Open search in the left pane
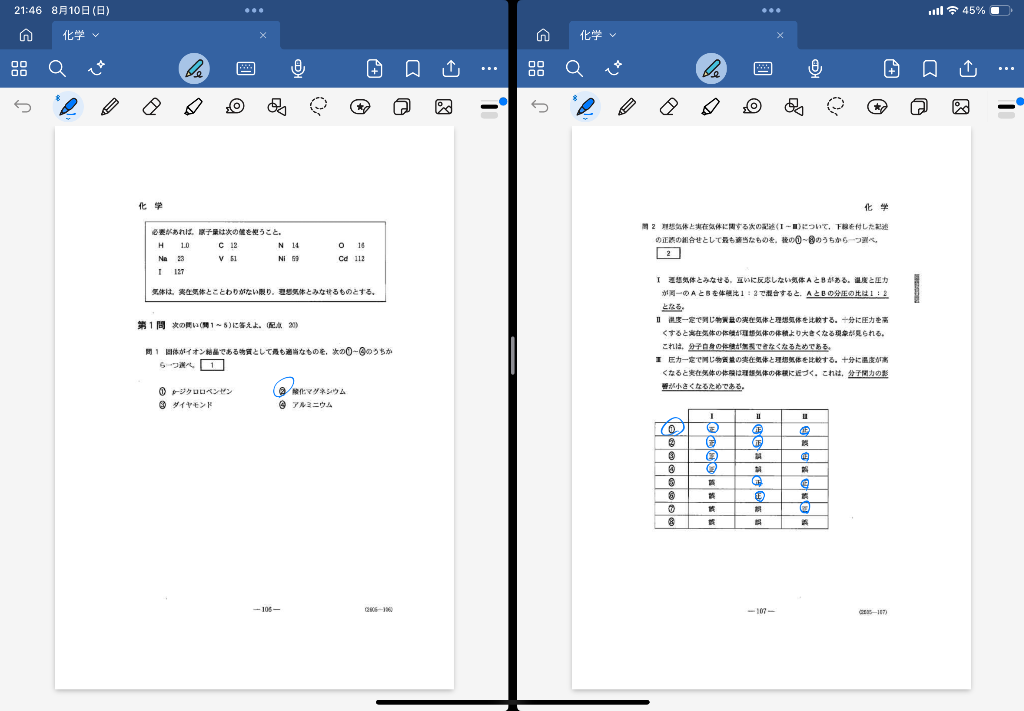The image size is (1024, 711). (x=57, y=69)
